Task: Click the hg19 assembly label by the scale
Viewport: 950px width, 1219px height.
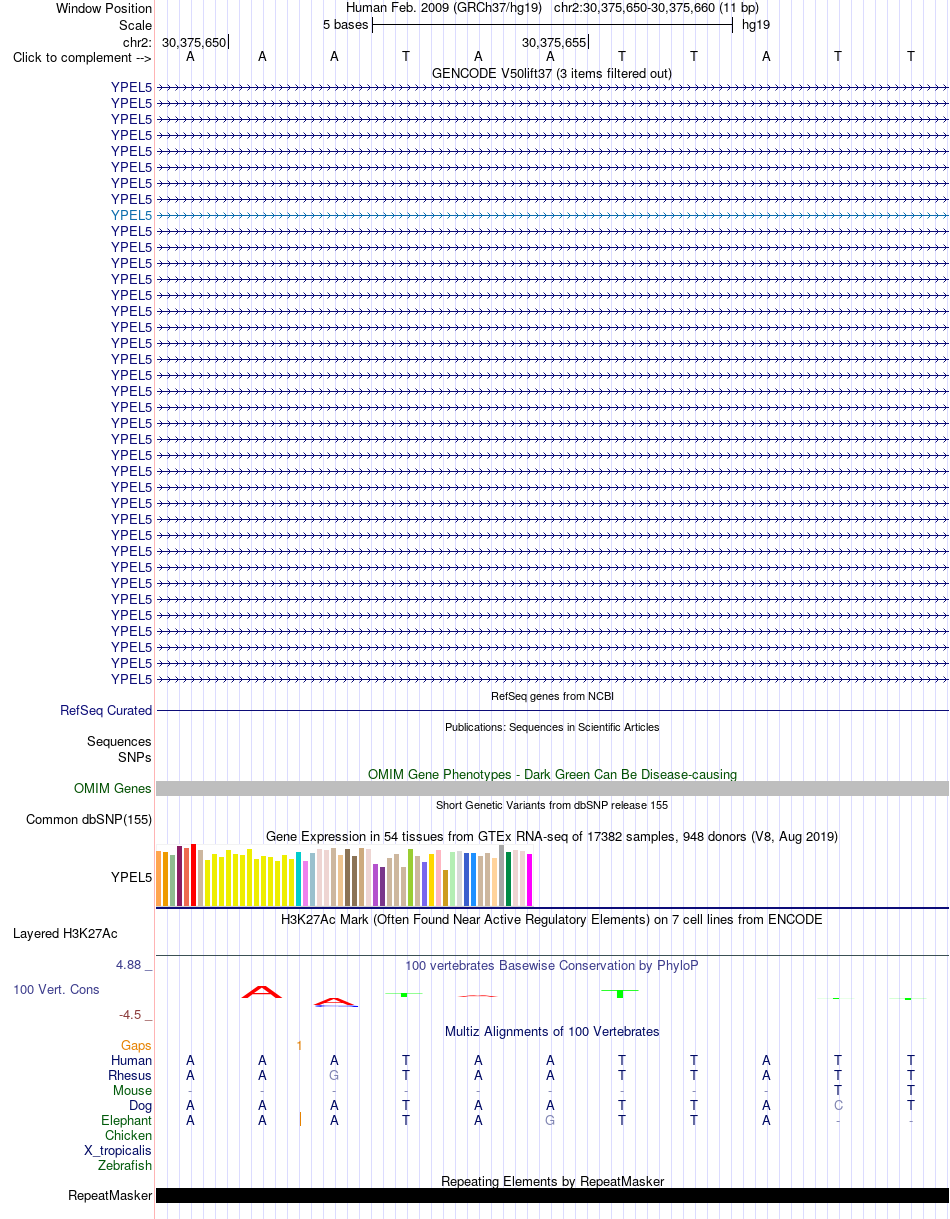Action: [755, 25]
